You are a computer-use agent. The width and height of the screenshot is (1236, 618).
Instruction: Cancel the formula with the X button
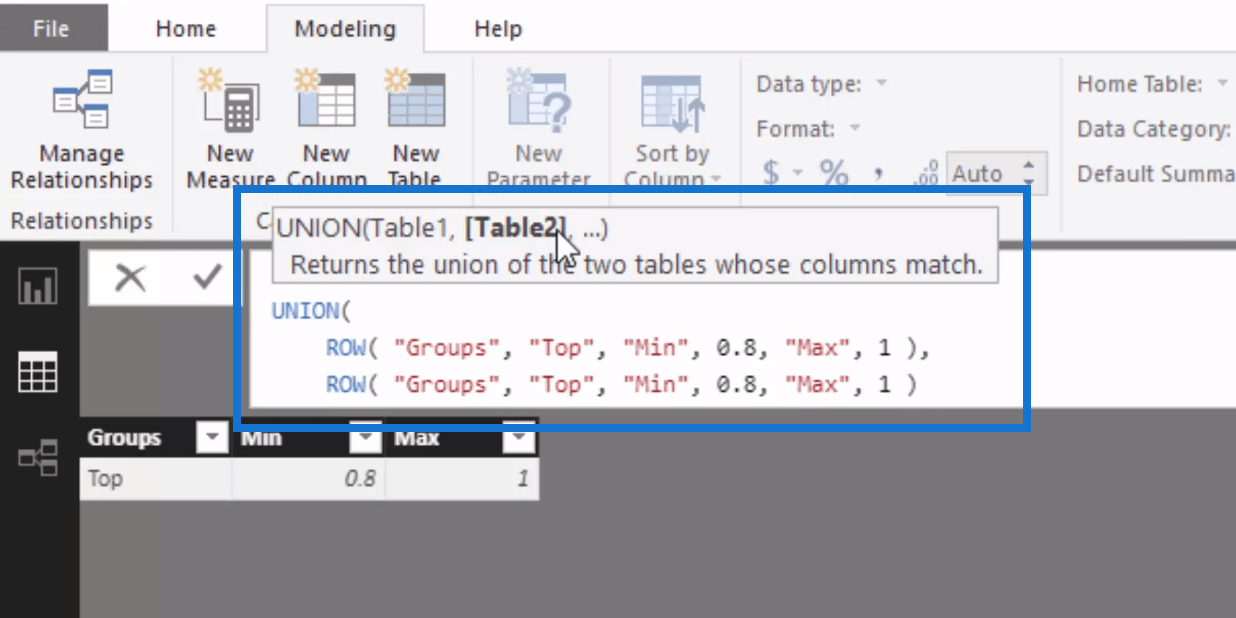pyautogui.click(x=130, y=277)
